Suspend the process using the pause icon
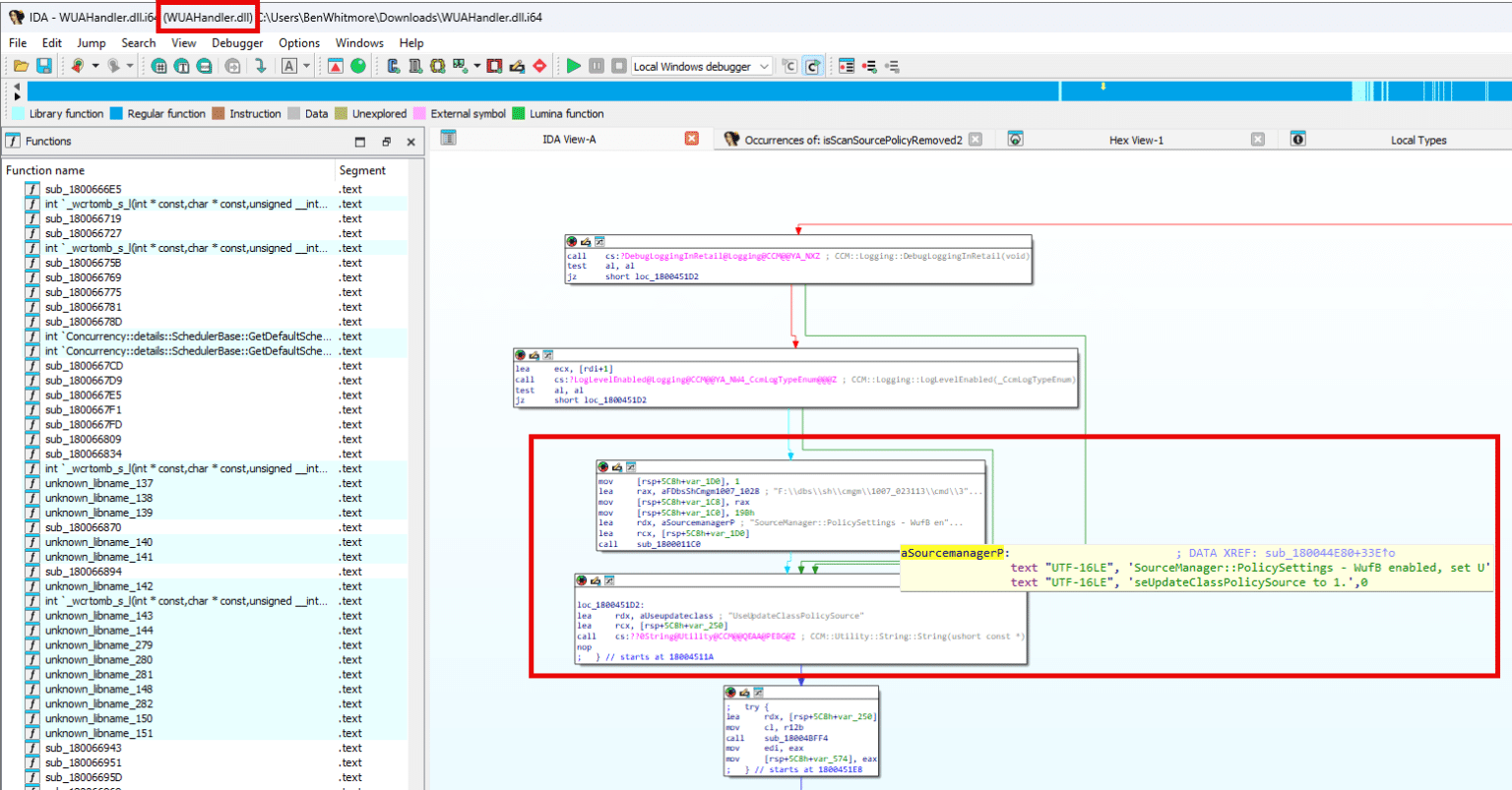This screenshot has height=790, width=1512. [x=597, y=66]
